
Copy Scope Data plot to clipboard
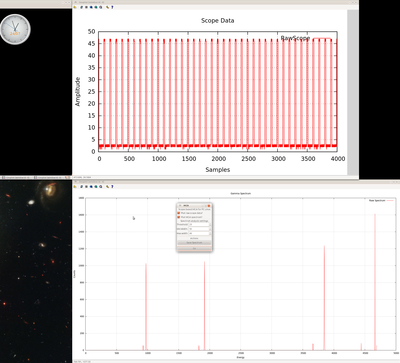[74, 7]
